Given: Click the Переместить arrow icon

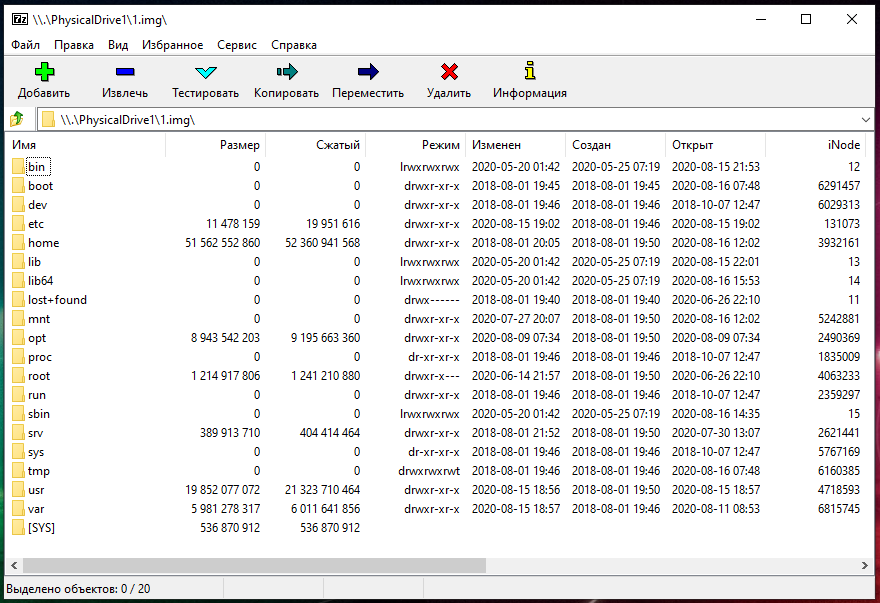Looking at the screenshot, I should 368,72.
